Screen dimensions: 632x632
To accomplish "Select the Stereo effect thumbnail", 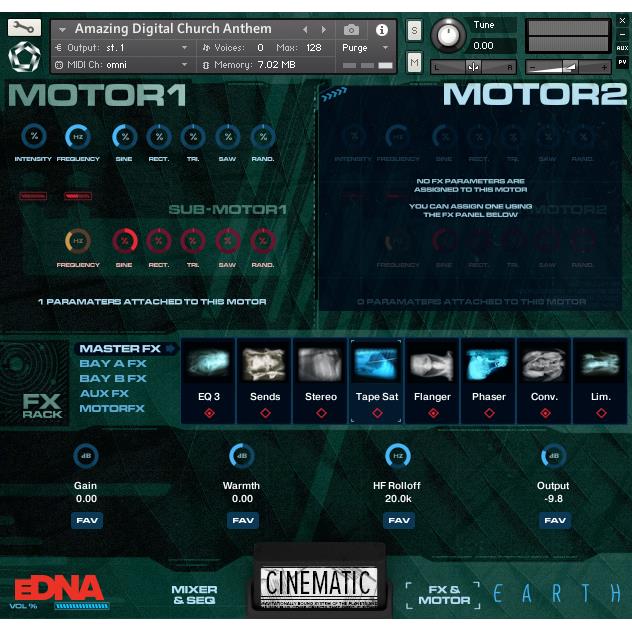I will [x=320, y=364].
